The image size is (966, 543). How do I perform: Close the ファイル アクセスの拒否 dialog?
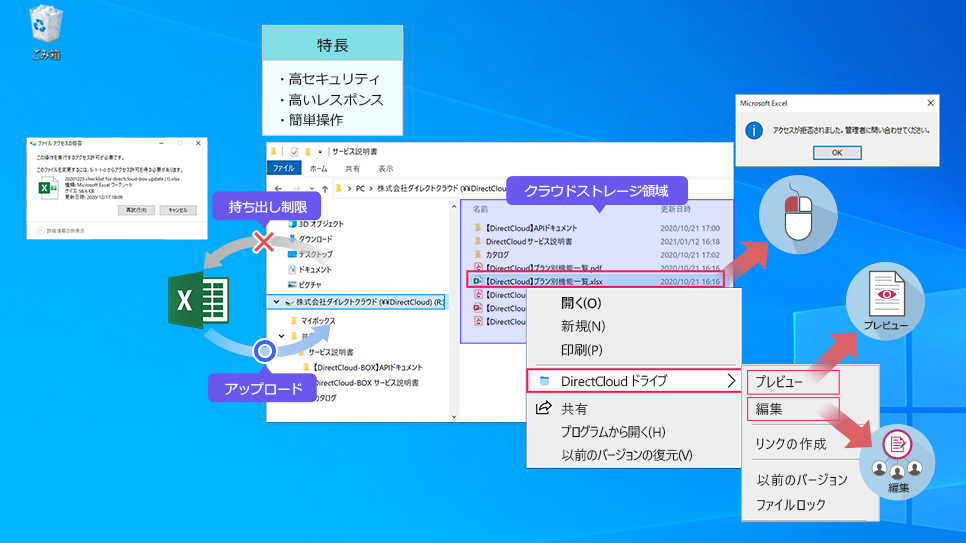(x=198, y=143)
